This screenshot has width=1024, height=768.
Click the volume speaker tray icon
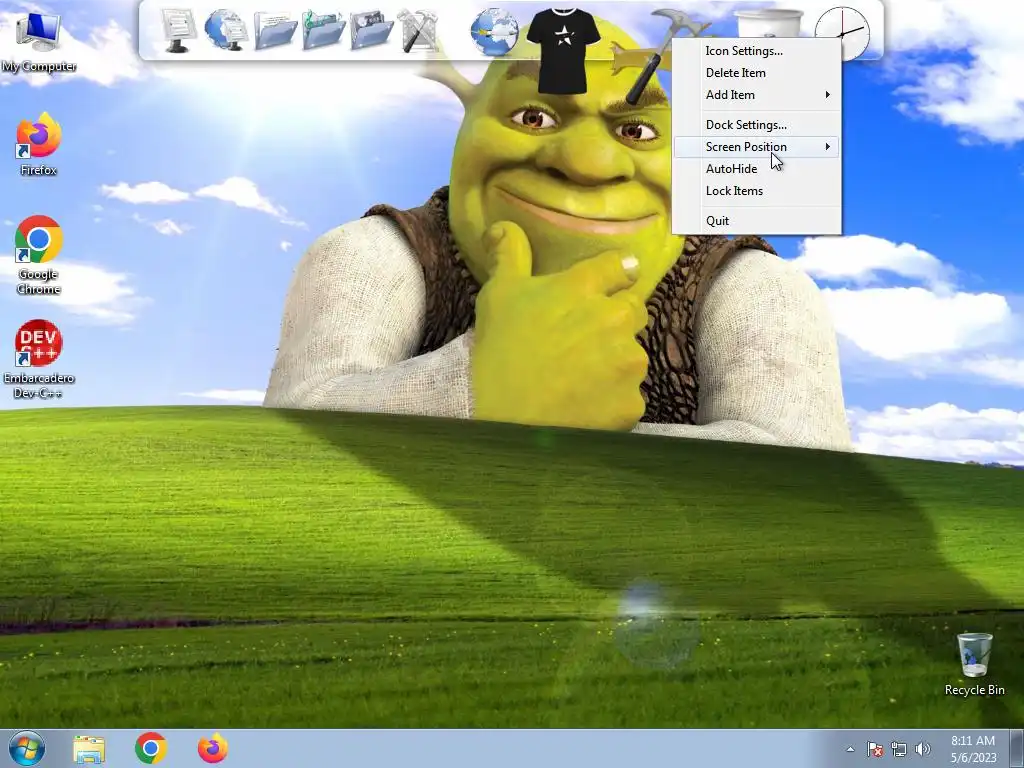(x=923, y=749)
